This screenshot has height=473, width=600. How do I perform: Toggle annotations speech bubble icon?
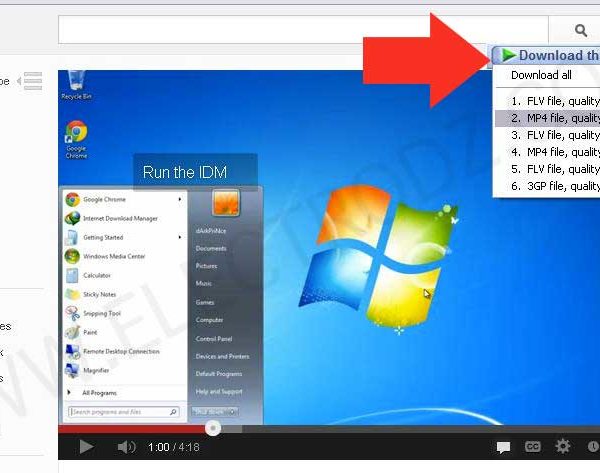(x=503, y=447)
